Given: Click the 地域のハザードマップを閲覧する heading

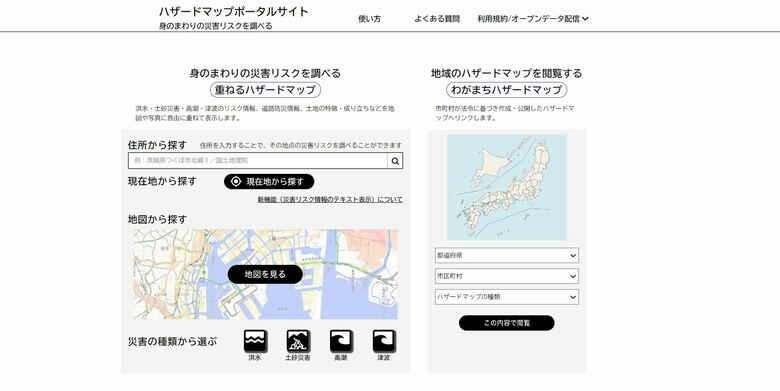Looking at the screenshot, I should click(506, 73).
